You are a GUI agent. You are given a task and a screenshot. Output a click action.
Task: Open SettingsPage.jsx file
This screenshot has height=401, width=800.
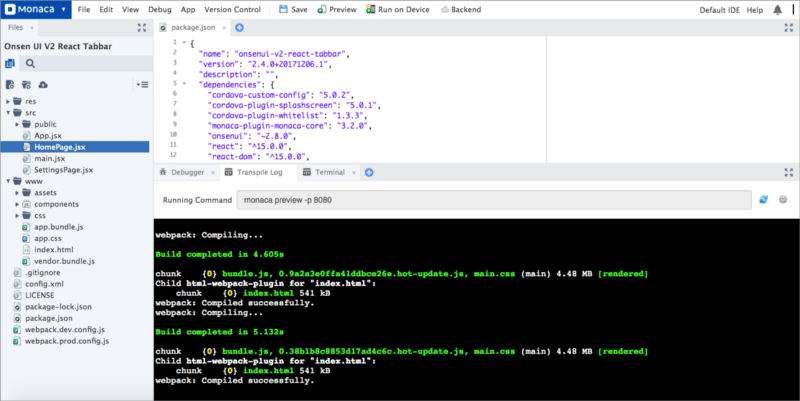[63, 170]
